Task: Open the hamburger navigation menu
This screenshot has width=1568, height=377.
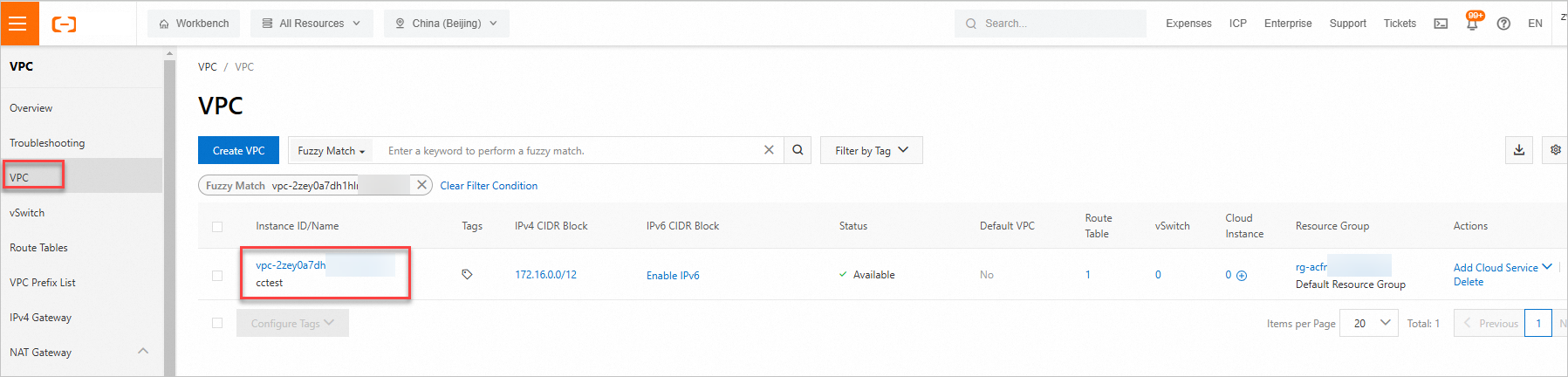Action: tap(18, 24)
